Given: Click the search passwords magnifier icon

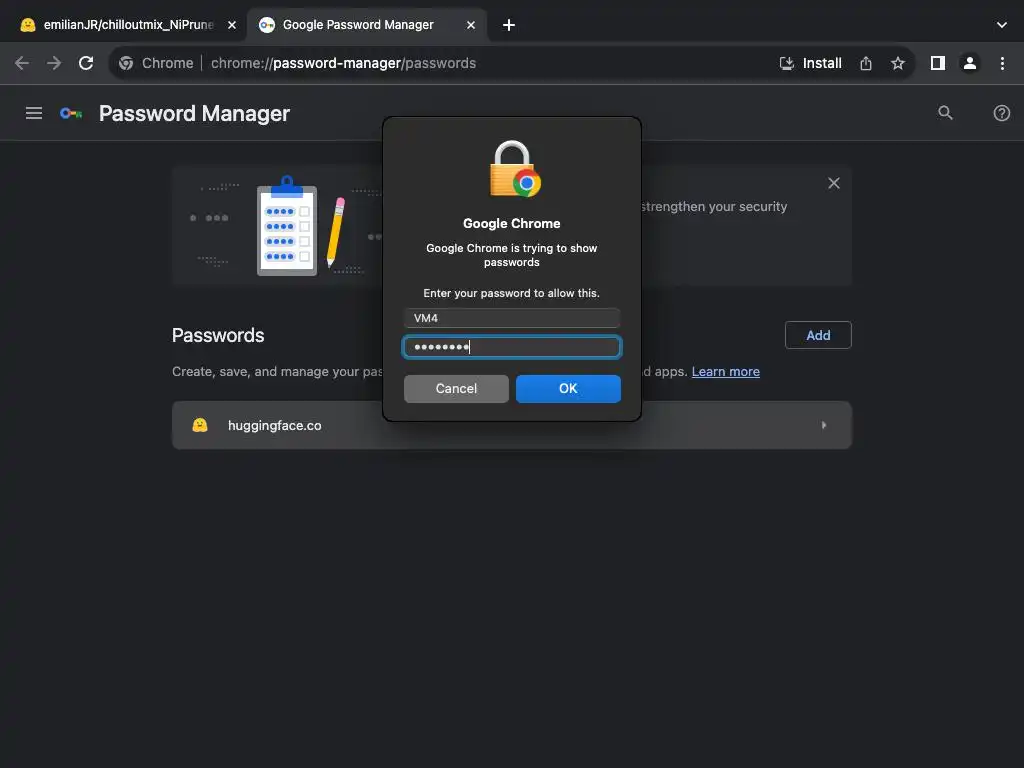Looking at the screenshot, I should tap(945, 113).
